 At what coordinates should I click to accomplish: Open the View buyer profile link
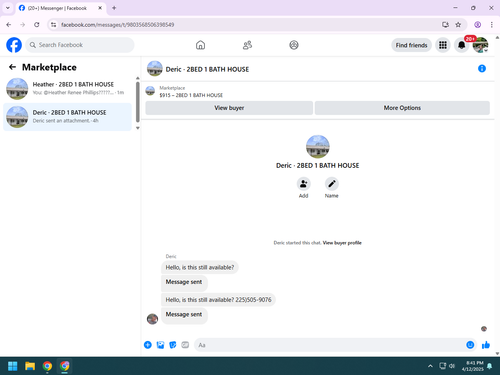tap(342, 243)
